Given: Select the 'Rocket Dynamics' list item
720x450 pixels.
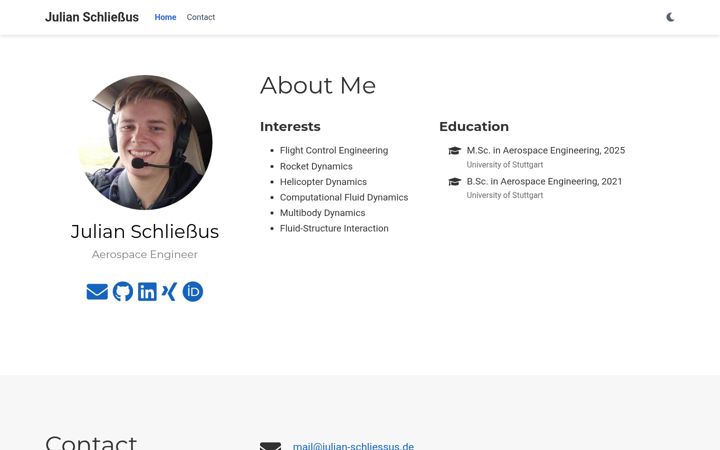Looking at the screenshot, I should tap(316, 166).
